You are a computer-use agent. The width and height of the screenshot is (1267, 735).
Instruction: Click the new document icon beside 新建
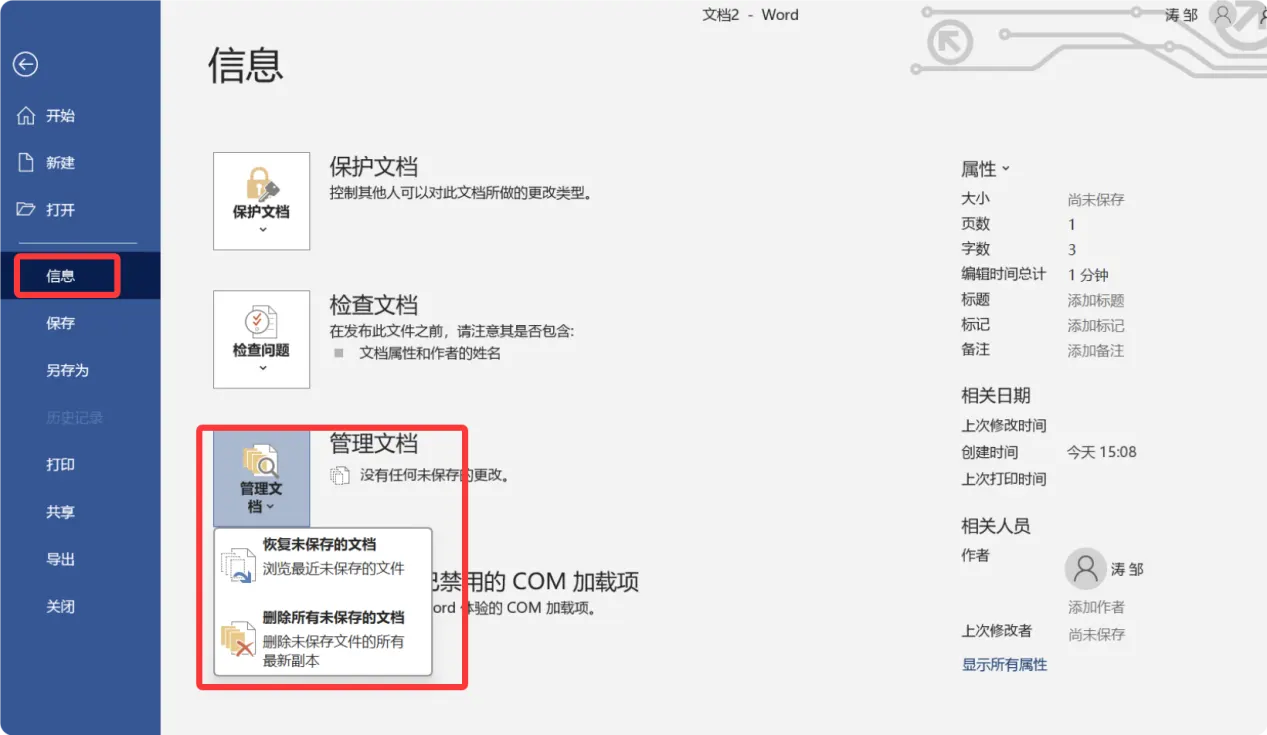tap(27, 162)
